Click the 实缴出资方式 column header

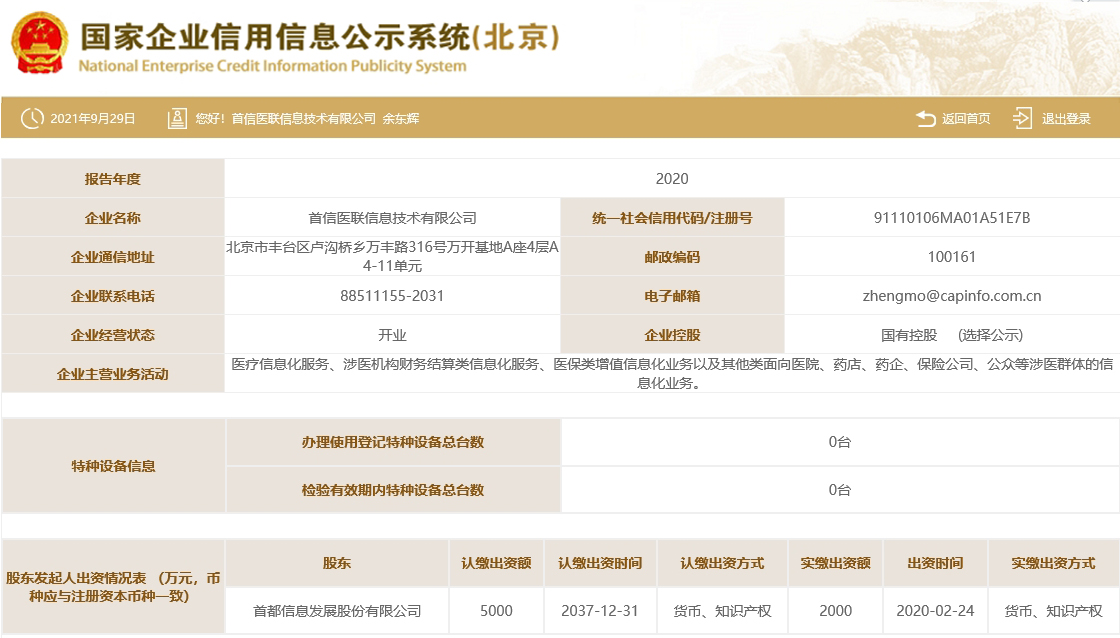tap(1054, 563)
